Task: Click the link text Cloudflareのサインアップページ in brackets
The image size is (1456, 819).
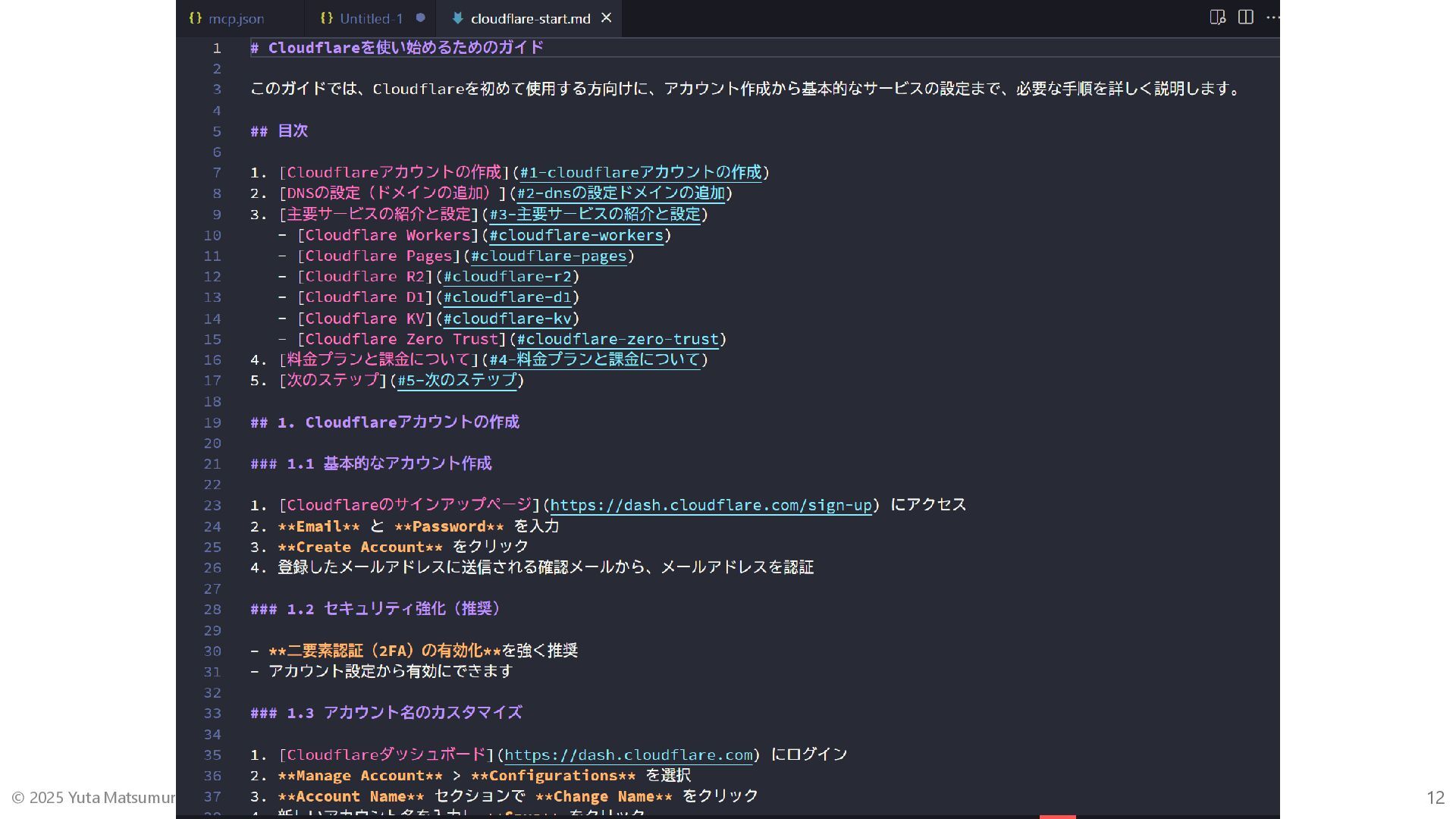Action: click(409, 505)
